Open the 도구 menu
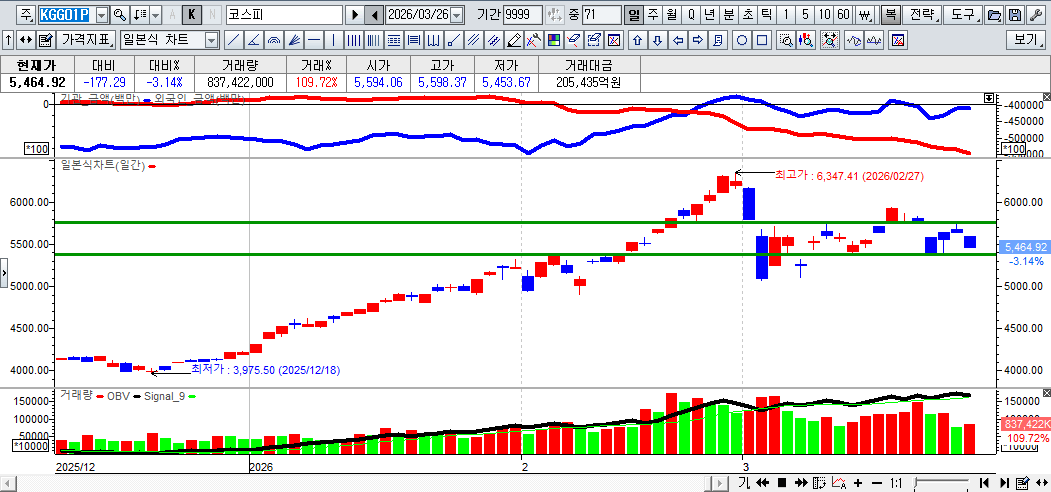1051x492 pixels. (961, 15)
